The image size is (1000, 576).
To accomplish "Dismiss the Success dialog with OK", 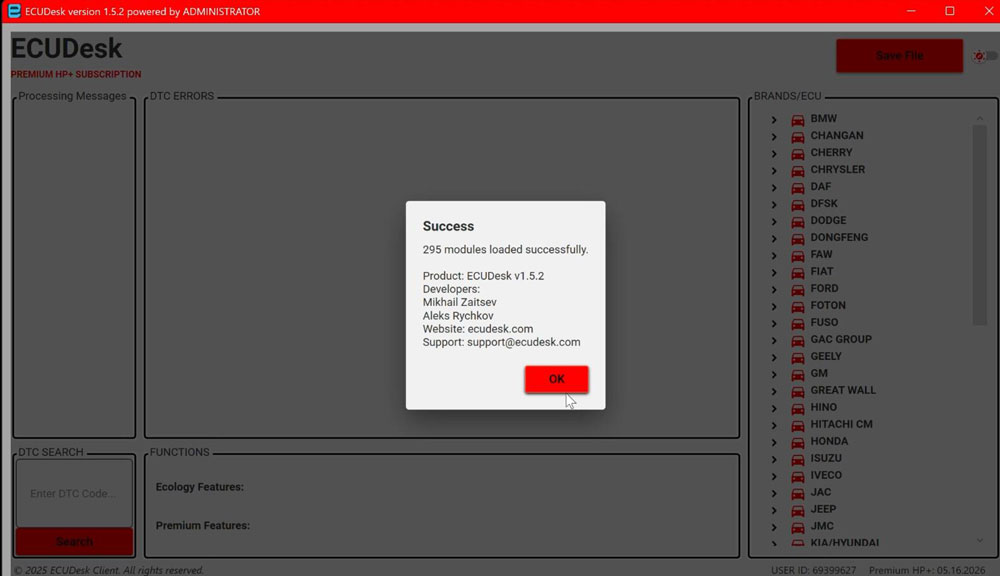I will (x=556, y=379).
